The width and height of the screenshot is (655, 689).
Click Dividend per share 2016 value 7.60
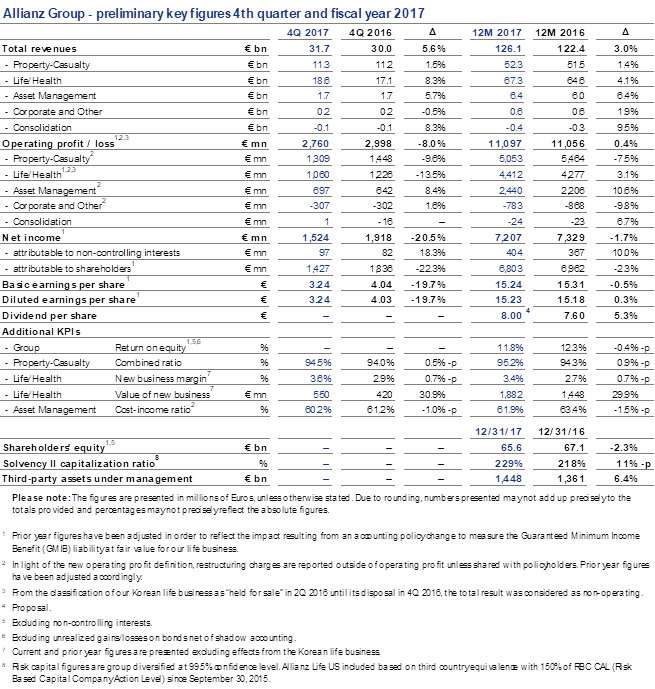(574, 315)
